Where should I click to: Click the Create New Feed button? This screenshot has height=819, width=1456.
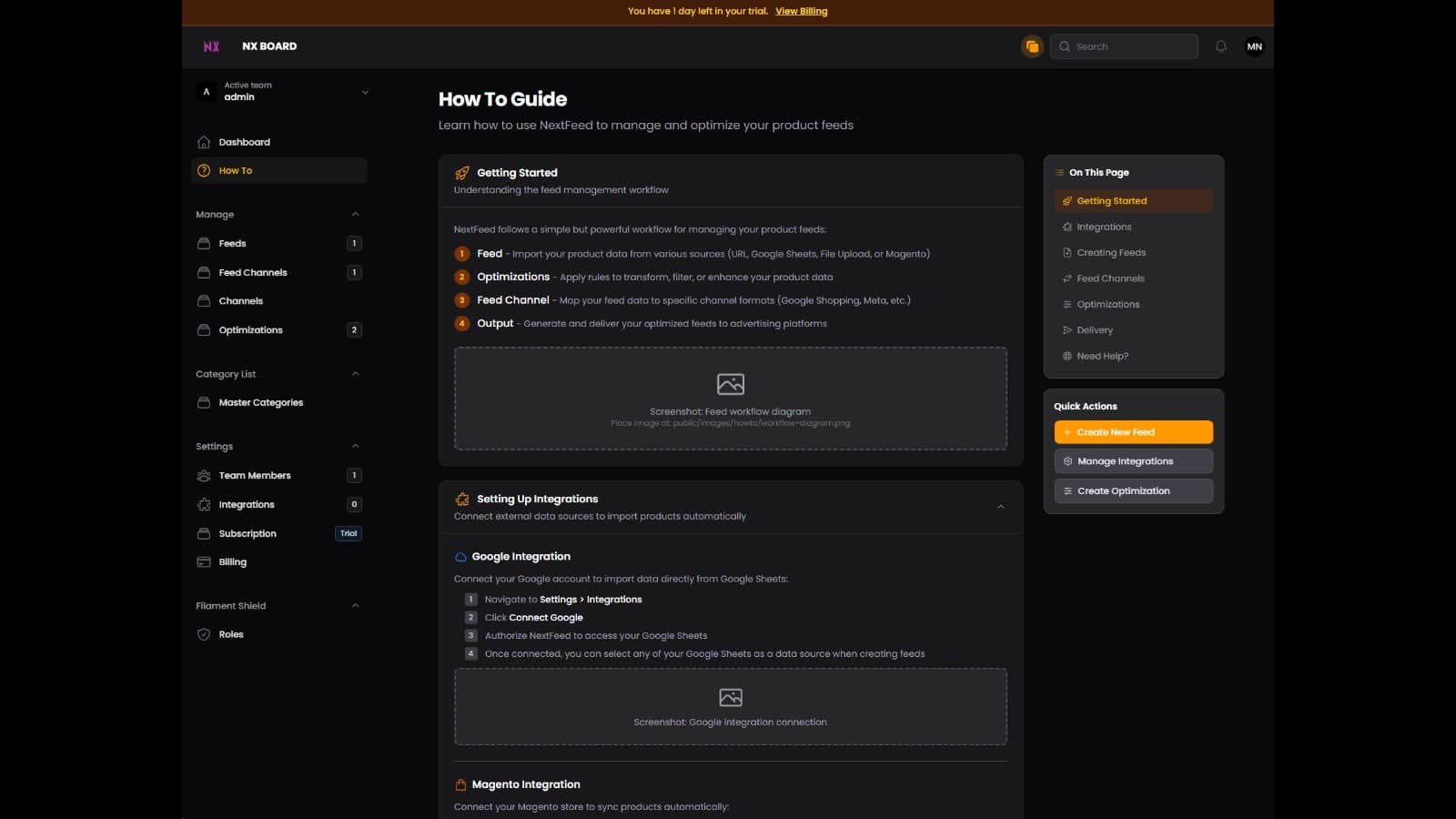click(x=1133, y=431)
